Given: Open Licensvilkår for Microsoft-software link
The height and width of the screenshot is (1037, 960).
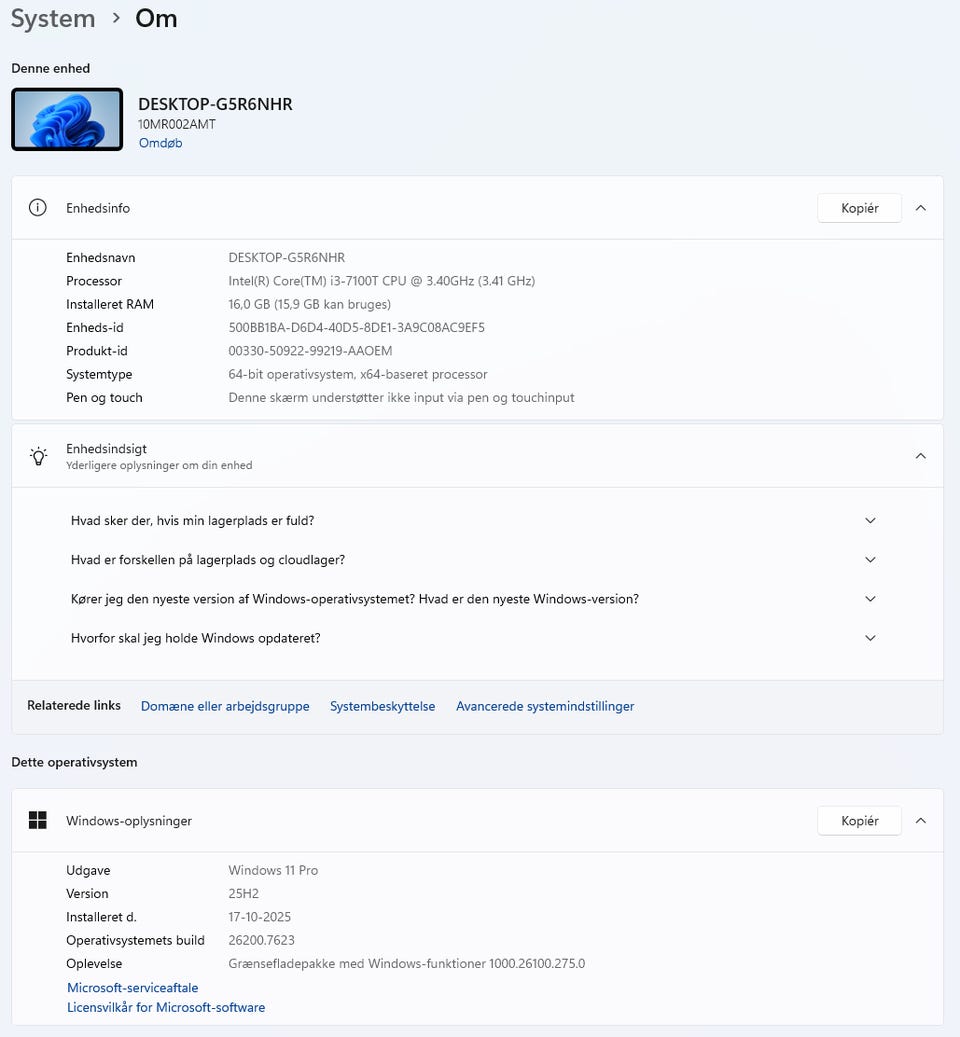Looking at the screenshot, I should (x=166, y=1008).
